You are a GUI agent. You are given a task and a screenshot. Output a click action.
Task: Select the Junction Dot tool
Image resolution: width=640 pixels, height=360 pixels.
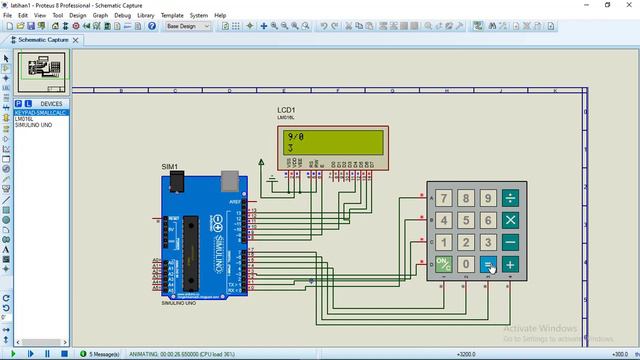tap(6, 78)
